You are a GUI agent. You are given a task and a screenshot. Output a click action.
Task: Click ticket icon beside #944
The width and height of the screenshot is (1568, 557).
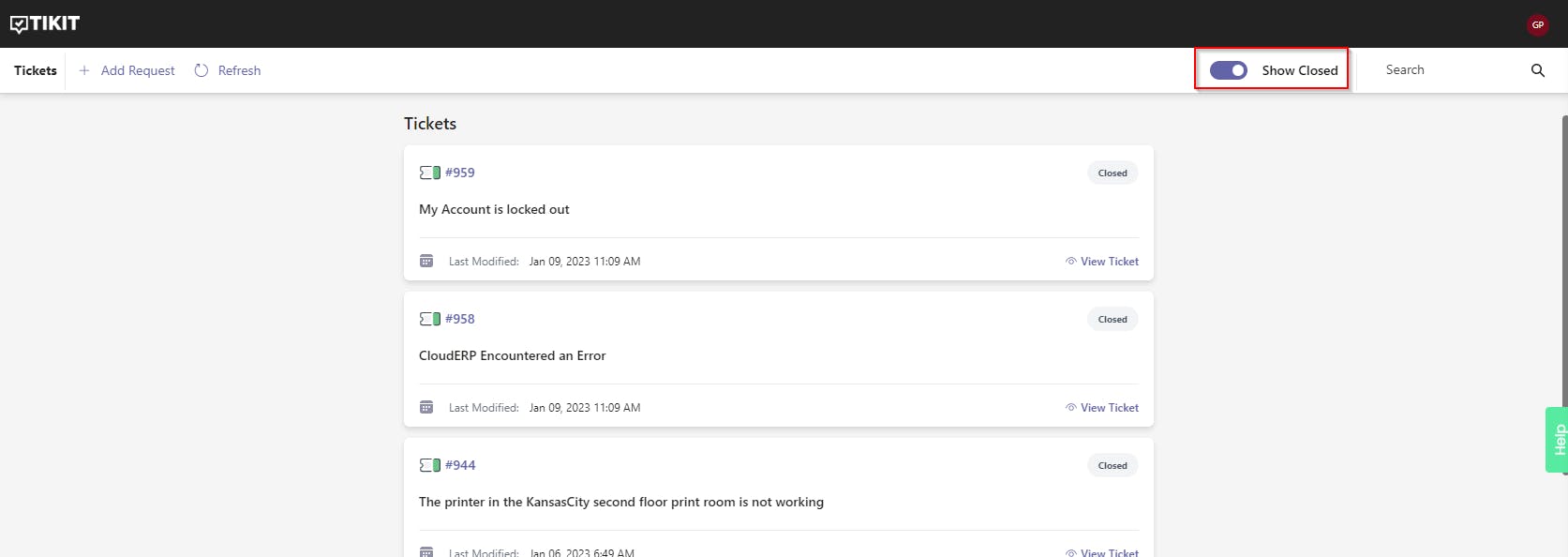pyautogui.click(x=429, y=465)
